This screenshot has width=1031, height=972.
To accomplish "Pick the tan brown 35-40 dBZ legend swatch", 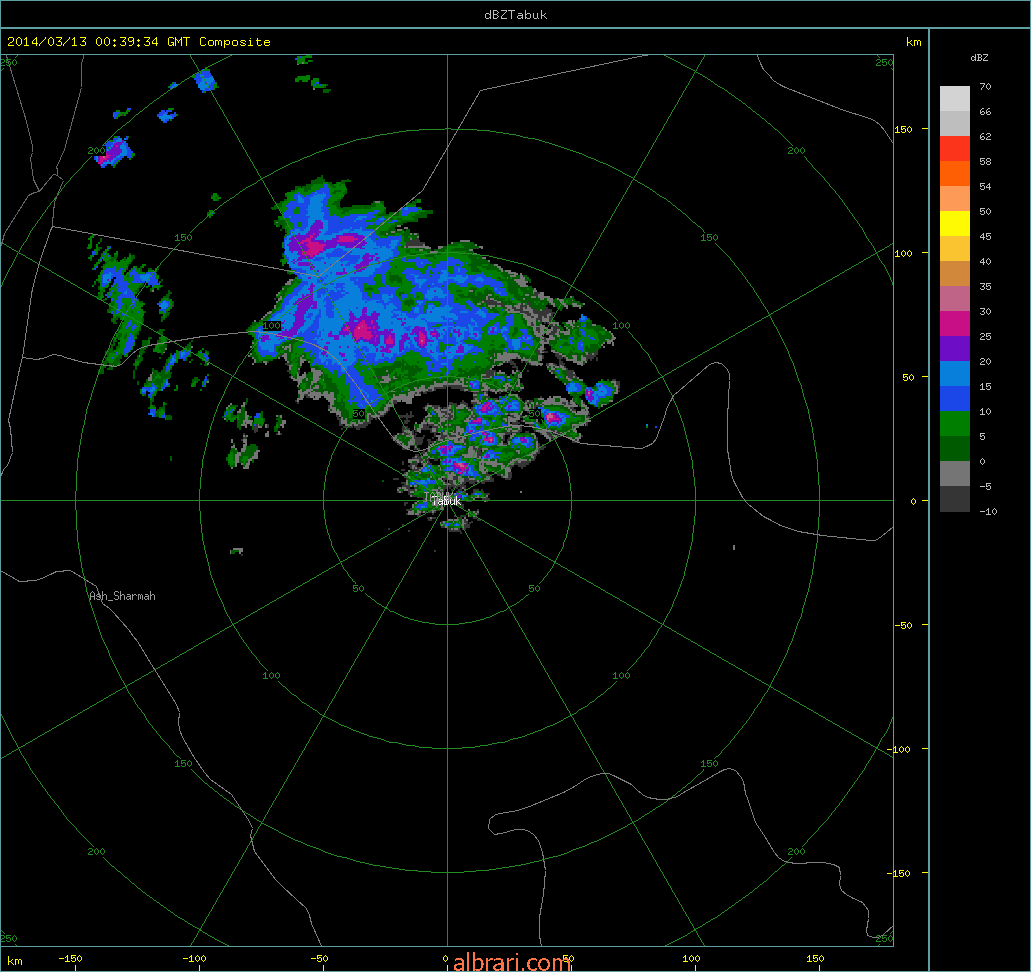I will click(955, 274).
